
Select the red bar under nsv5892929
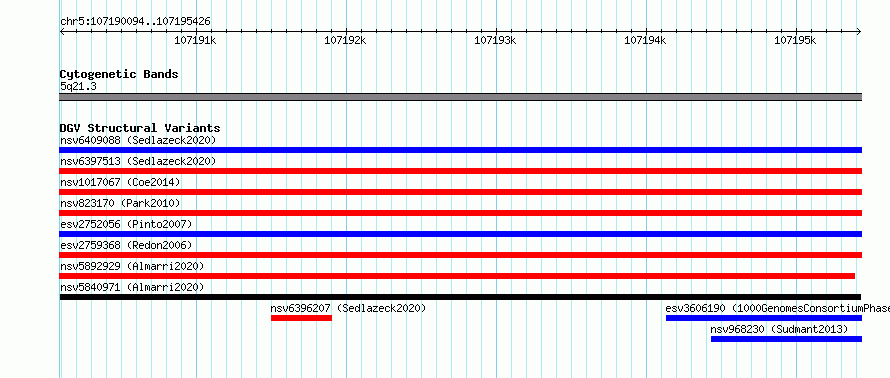(x=457, y=276)
